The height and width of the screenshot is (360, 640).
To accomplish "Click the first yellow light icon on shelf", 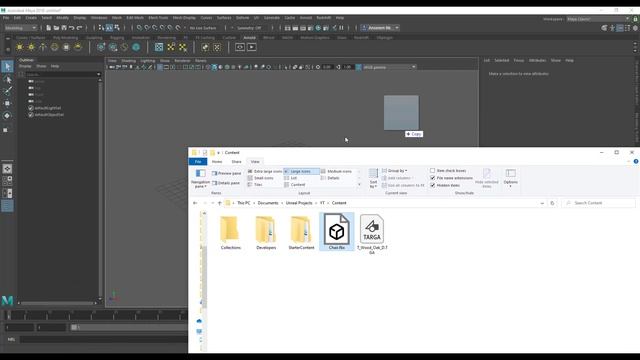I will (x=20, y=47).
